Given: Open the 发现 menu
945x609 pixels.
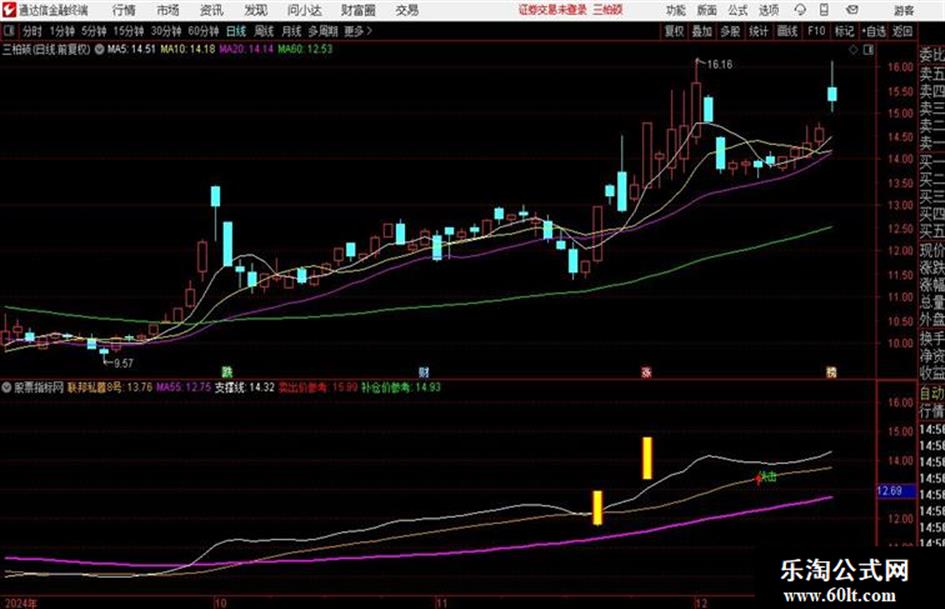Looking at the screenshot, I should point(256,10).
